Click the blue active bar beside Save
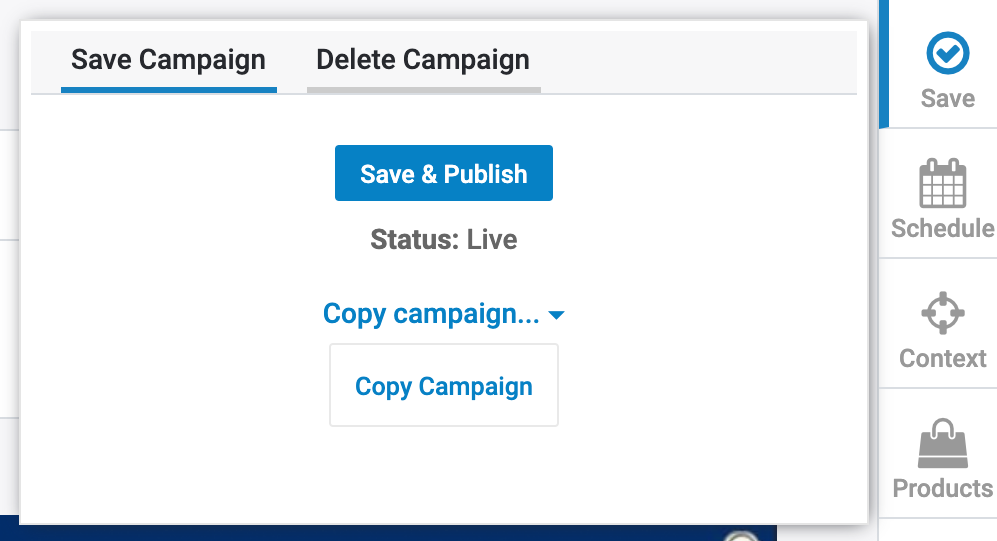 (x=882, y=64)
